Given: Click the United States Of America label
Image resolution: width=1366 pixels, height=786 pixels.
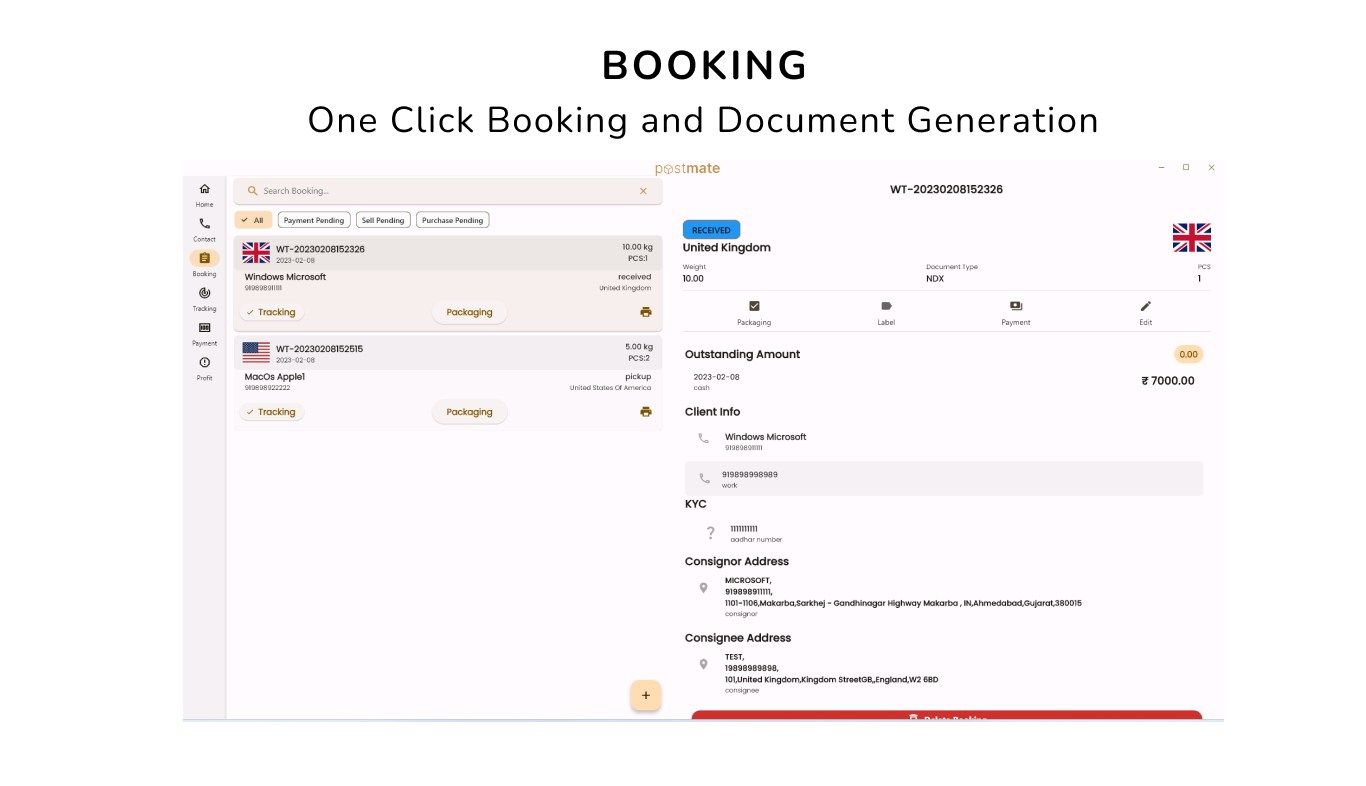Looking at the screenshot, I should click(x=610, y=388).
